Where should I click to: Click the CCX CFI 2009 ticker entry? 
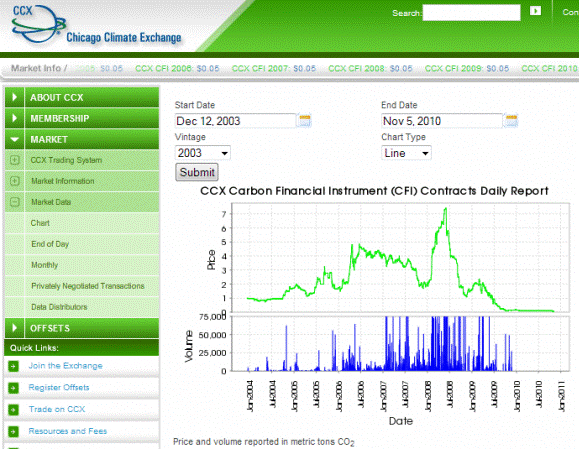click(x=467, y=69)
